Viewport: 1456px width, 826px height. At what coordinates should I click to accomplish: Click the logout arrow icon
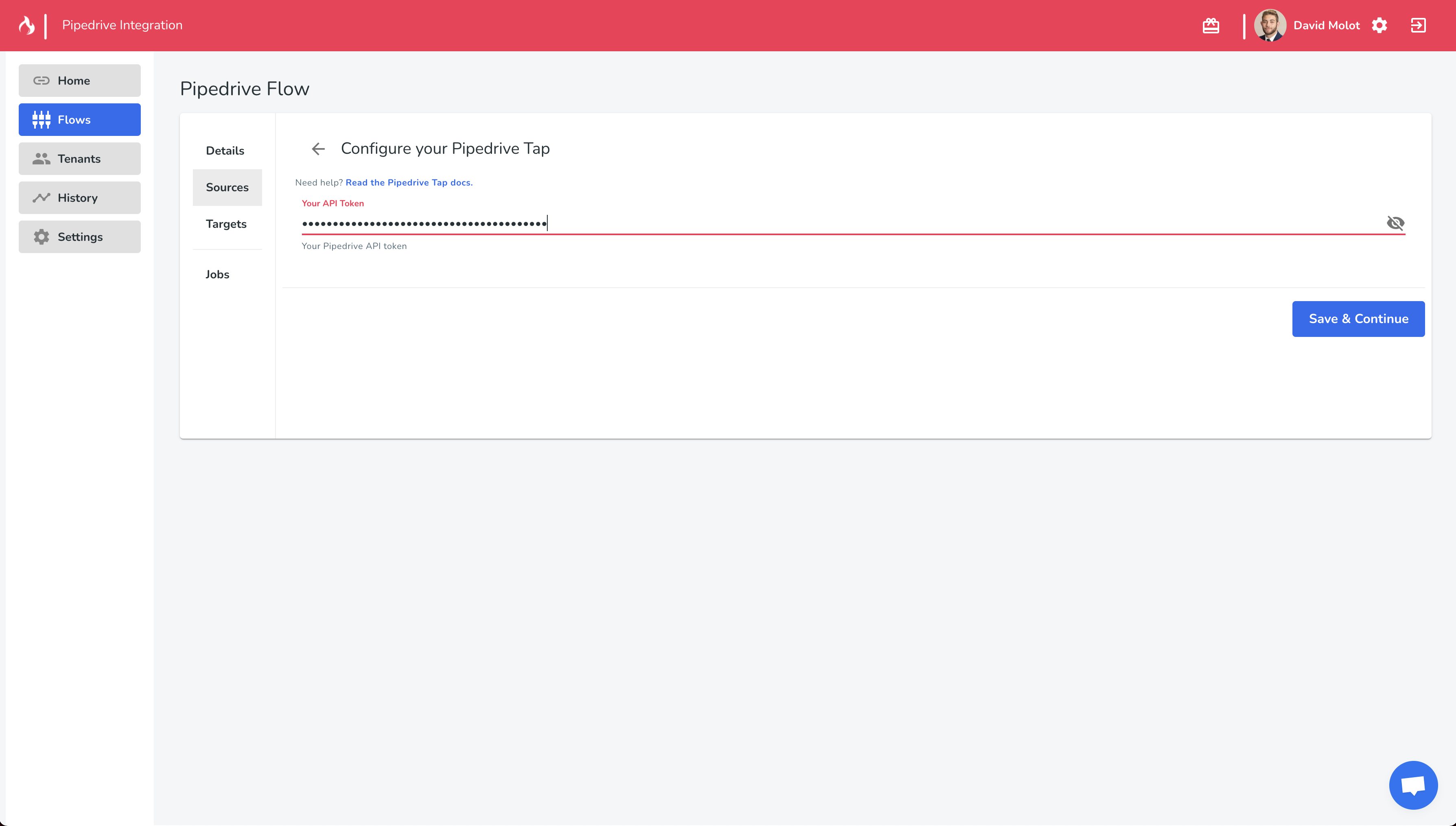point(1418,26)
